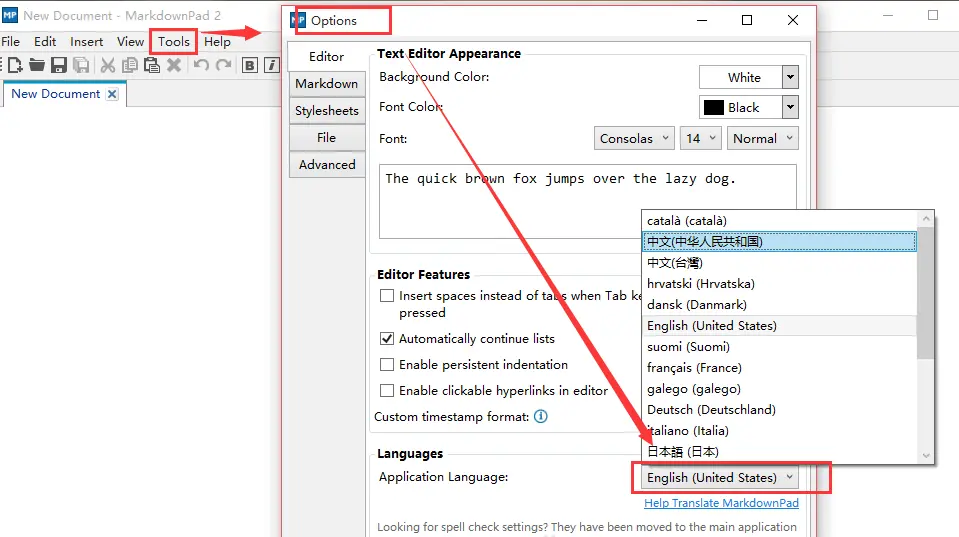Open the Help menu
Viewport: 959px width, 537px height.
pyautogui.click(x=217, y=42)
